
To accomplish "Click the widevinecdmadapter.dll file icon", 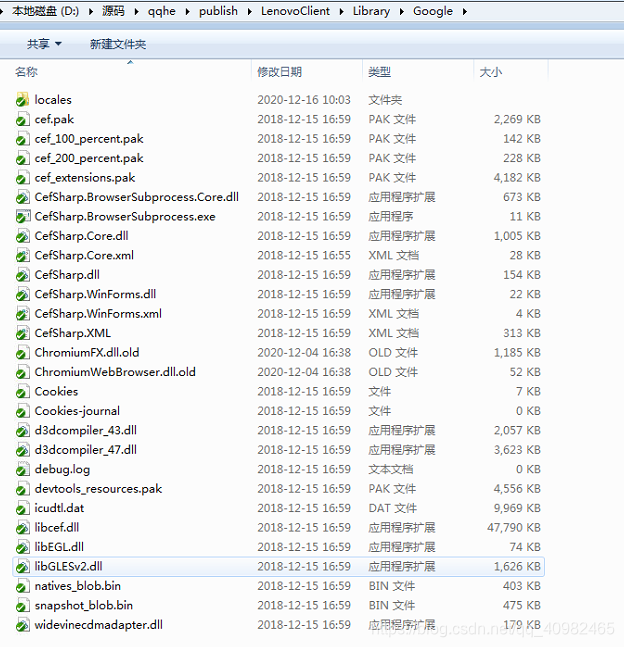I will pos(23,625).
